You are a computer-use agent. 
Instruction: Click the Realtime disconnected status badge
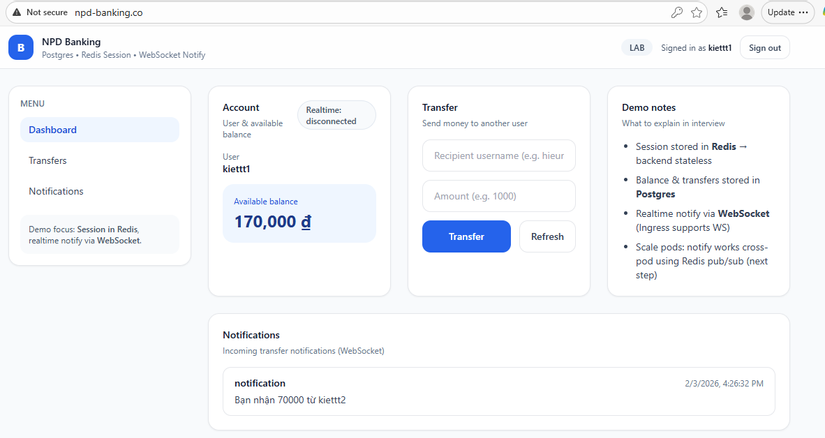tap(336, 115)
